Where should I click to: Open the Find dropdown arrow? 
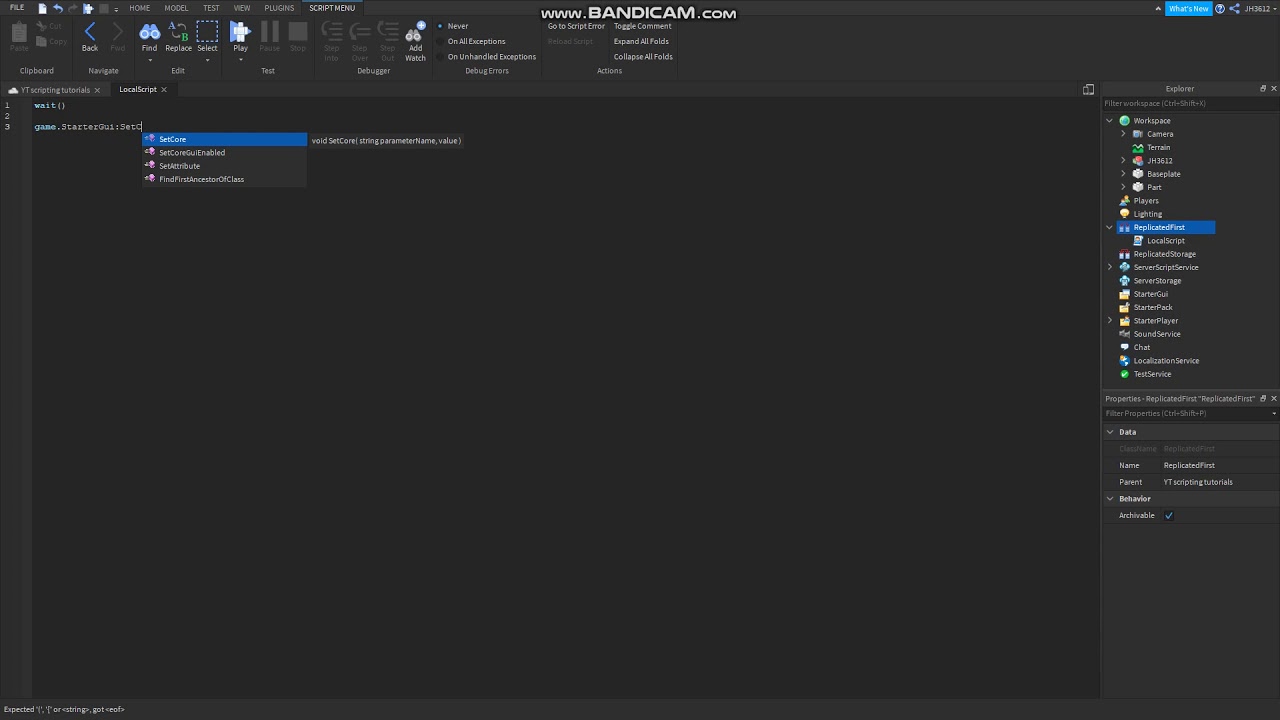pos(149,60)
